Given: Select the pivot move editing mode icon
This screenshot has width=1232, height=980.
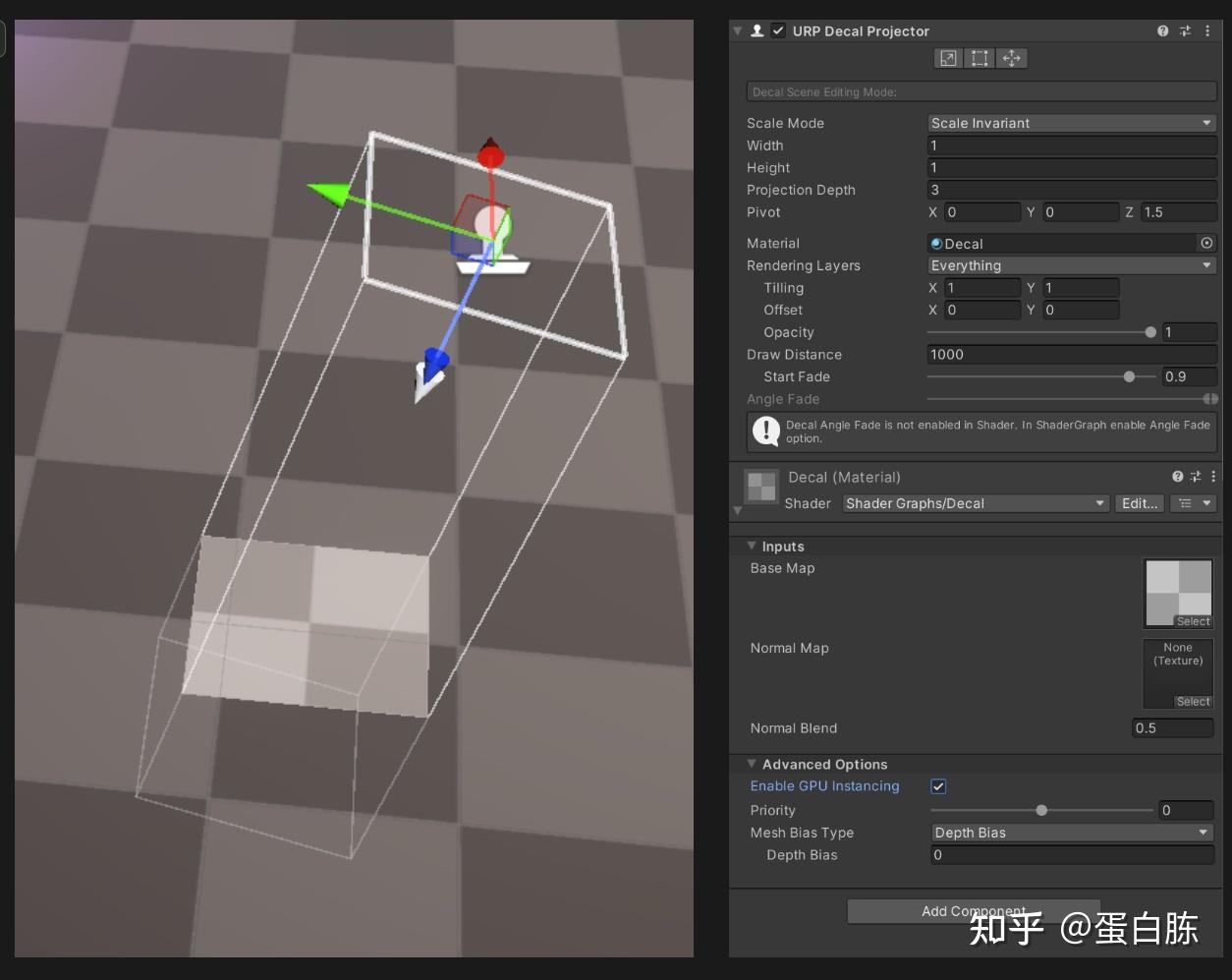Looking at the screenshot, I should (1012, 58).
